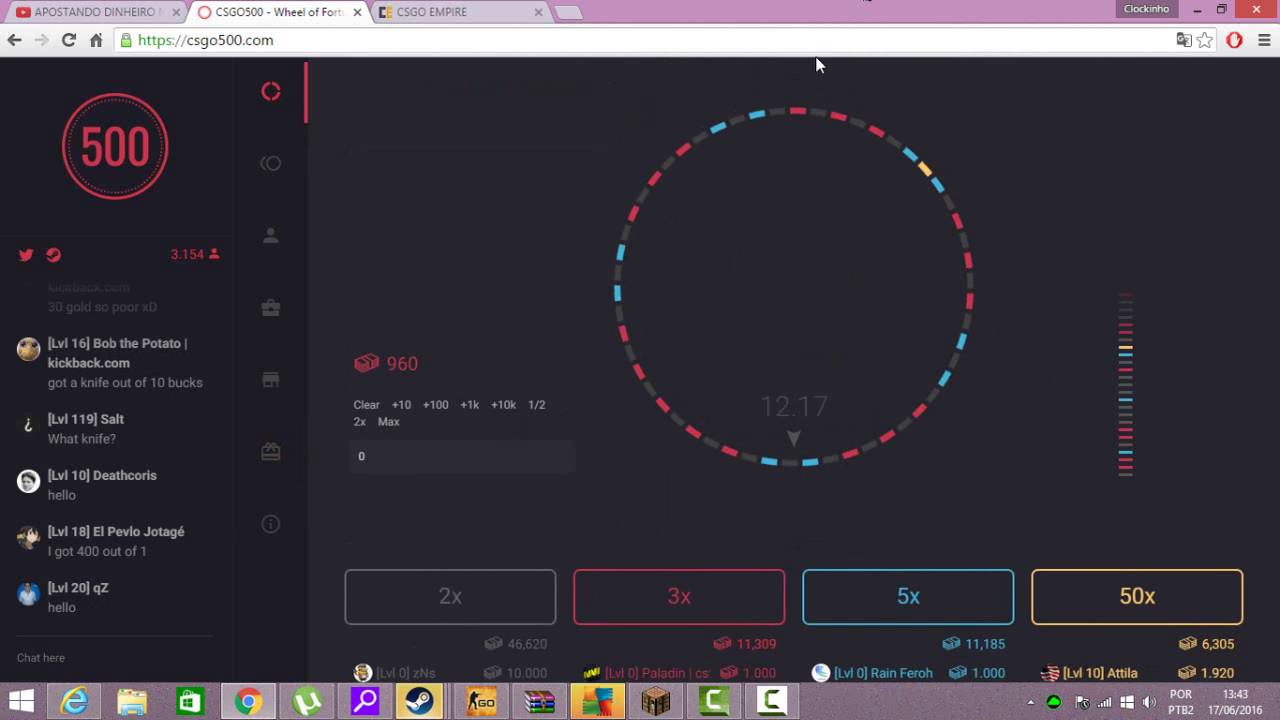Click the 6,305 total under 50x

1217,644
